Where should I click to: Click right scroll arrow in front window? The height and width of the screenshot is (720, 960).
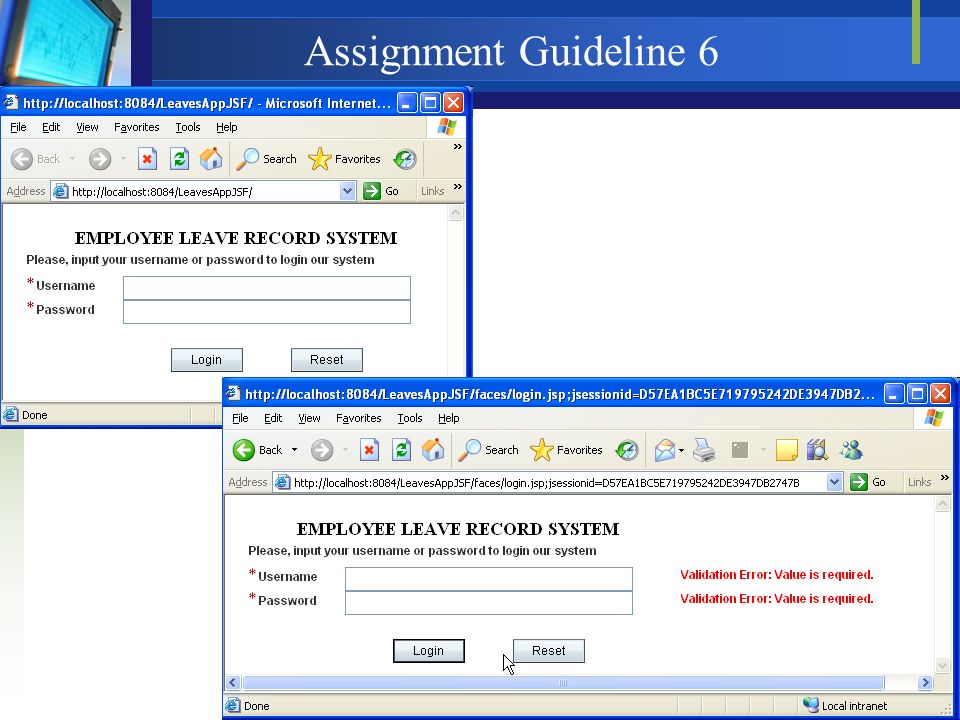coord(925,682)
